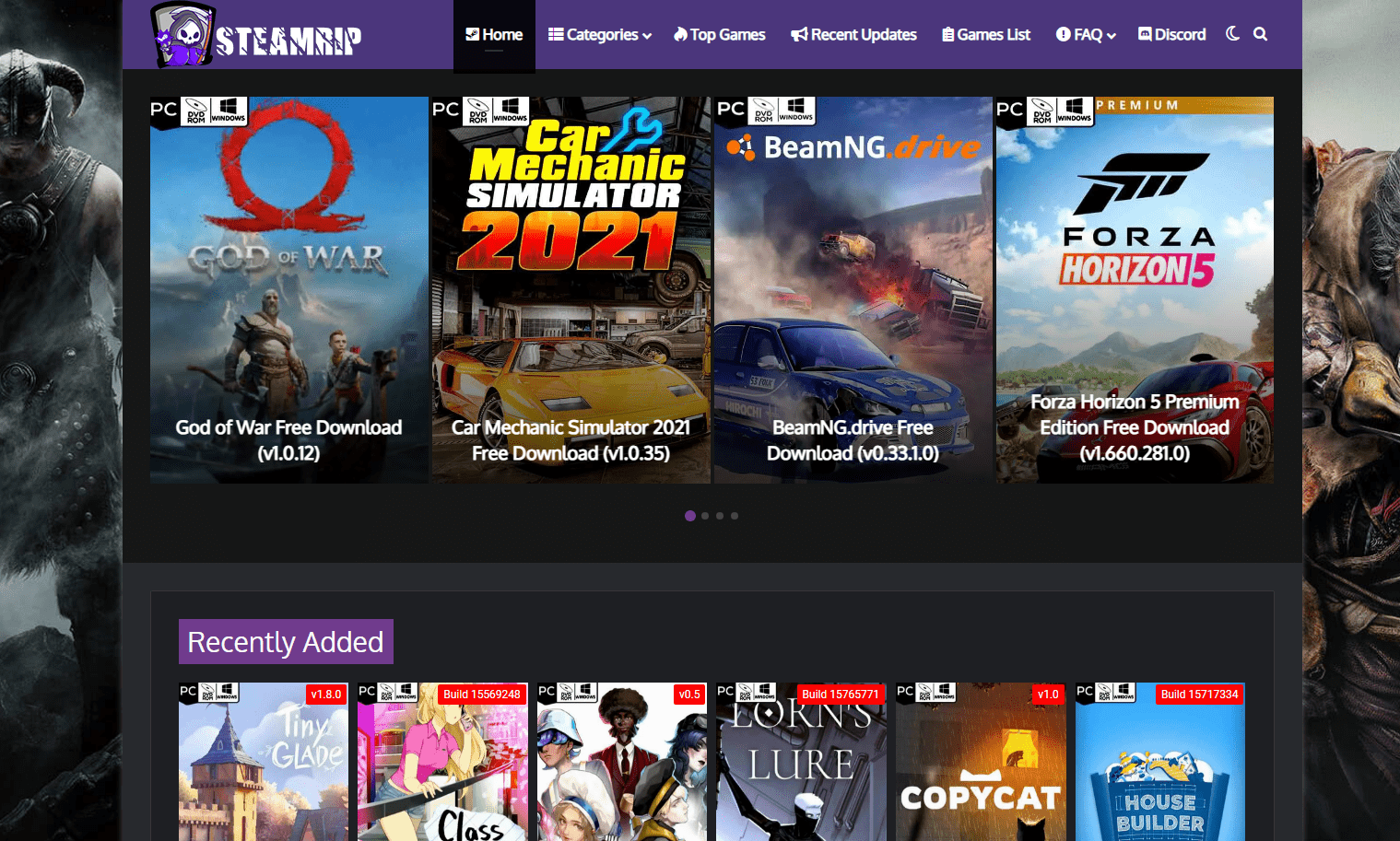
Task: Open Top Games from the navbar
Action: (x=719, y=34)
